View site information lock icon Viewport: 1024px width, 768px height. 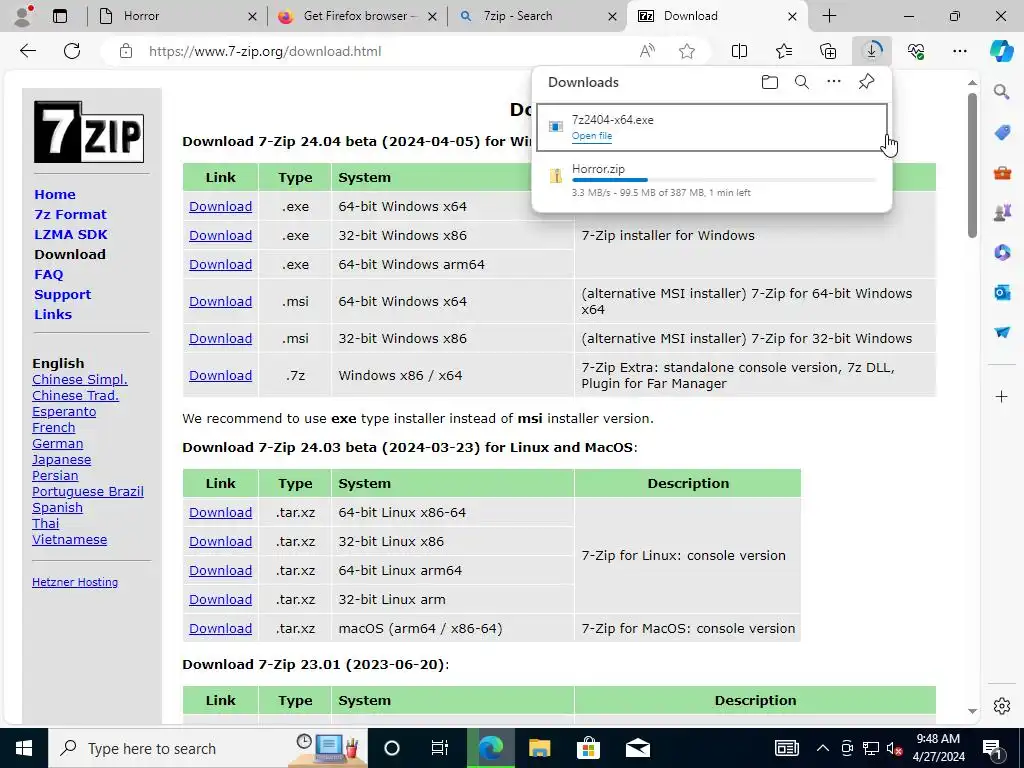[x=126, y=51]
